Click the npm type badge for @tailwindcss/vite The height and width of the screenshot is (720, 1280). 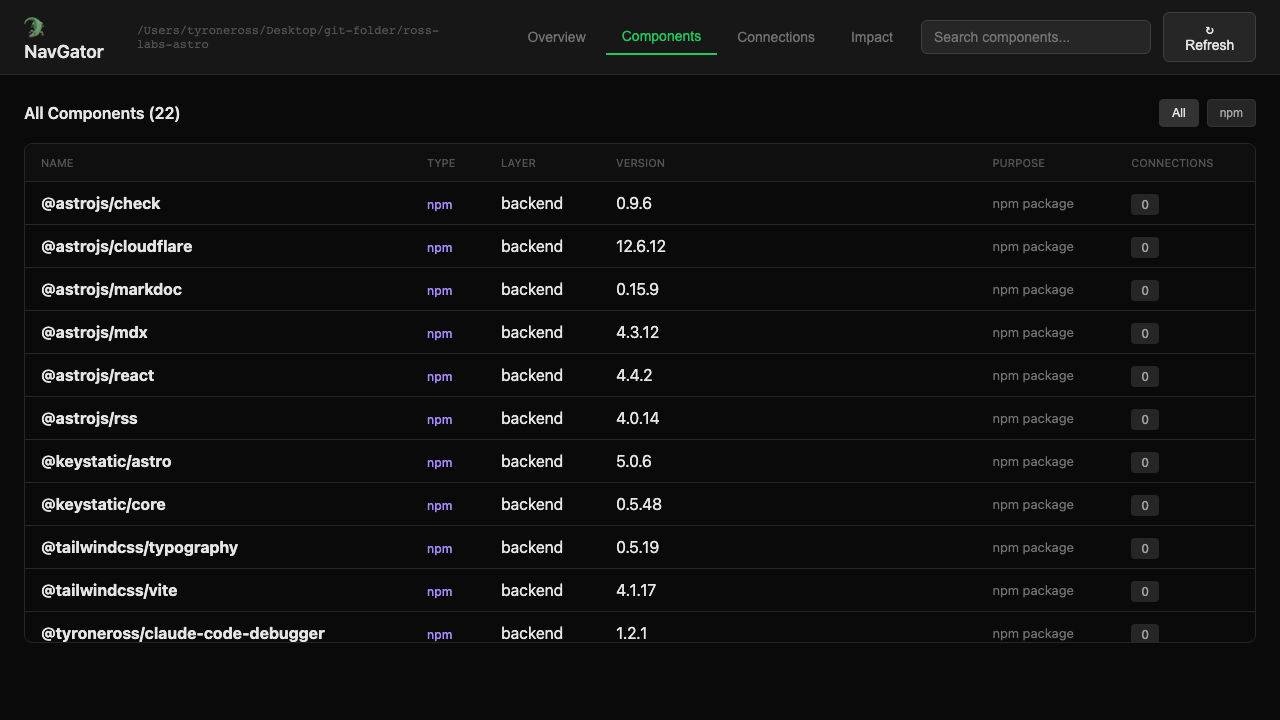(439, 592)
